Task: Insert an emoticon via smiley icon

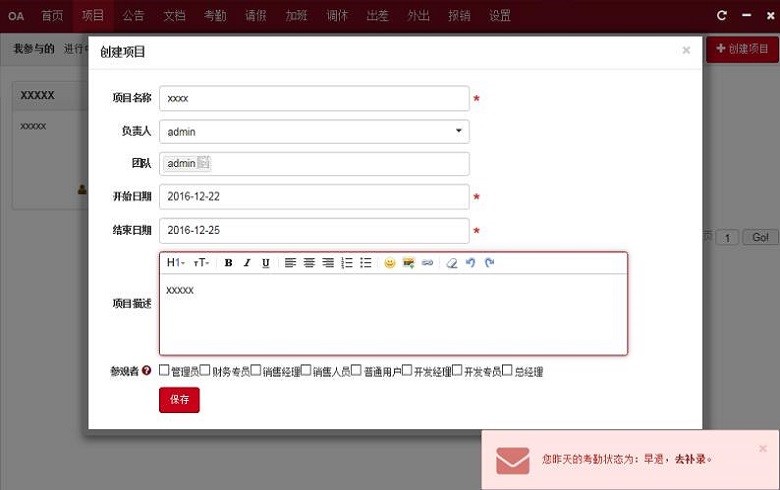Action: (390, 263)
